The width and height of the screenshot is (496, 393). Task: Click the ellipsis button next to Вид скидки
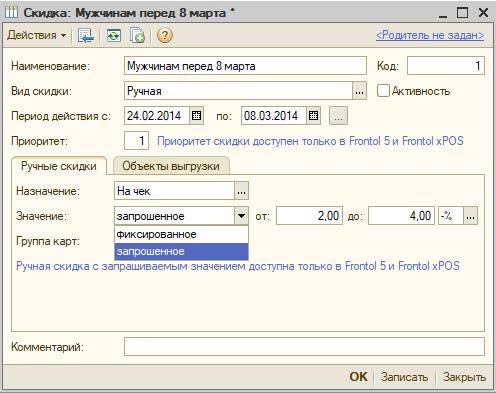tap(359, 91)
